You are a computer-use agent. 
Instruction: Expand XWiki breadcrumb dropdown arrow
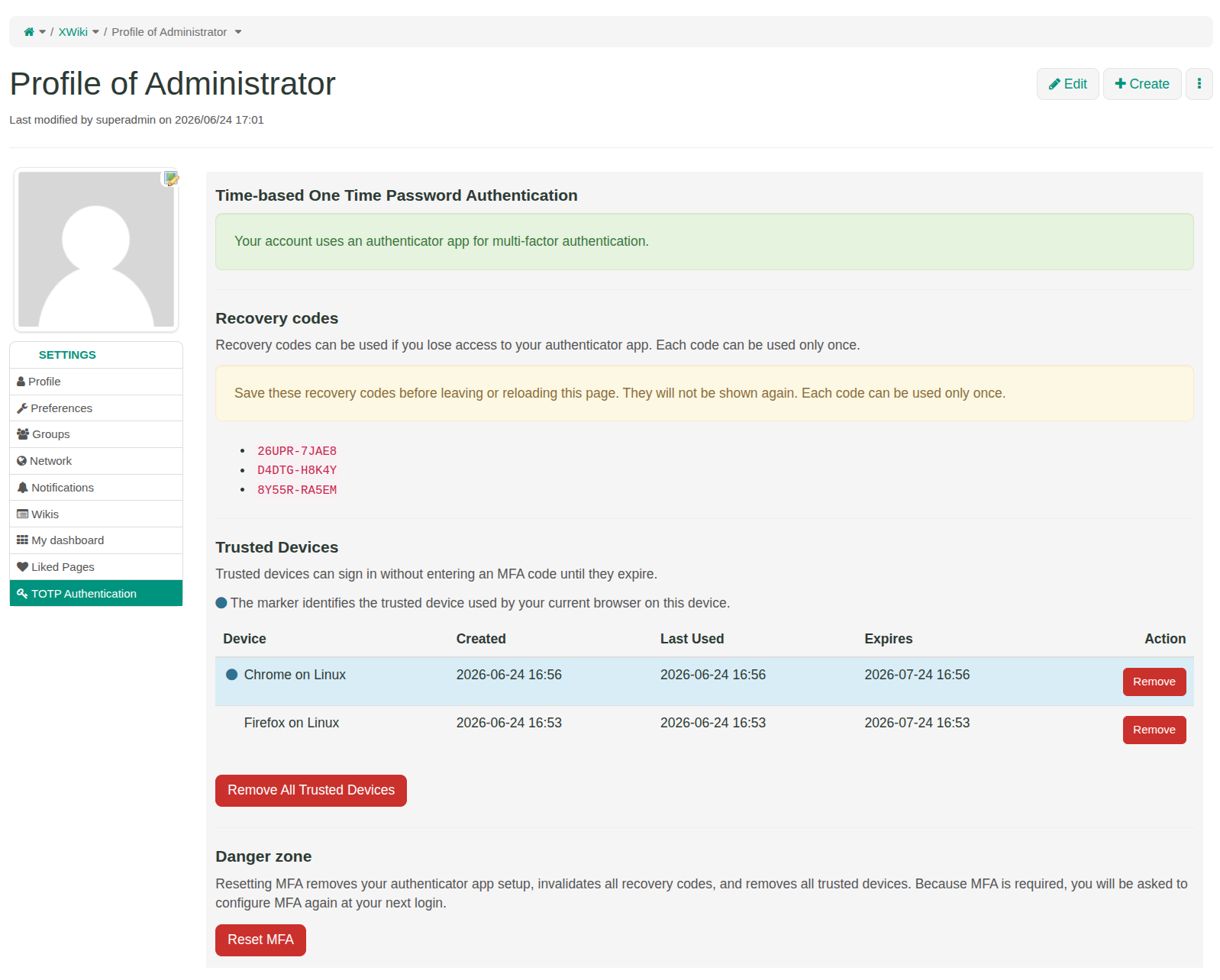click(95, 32)
